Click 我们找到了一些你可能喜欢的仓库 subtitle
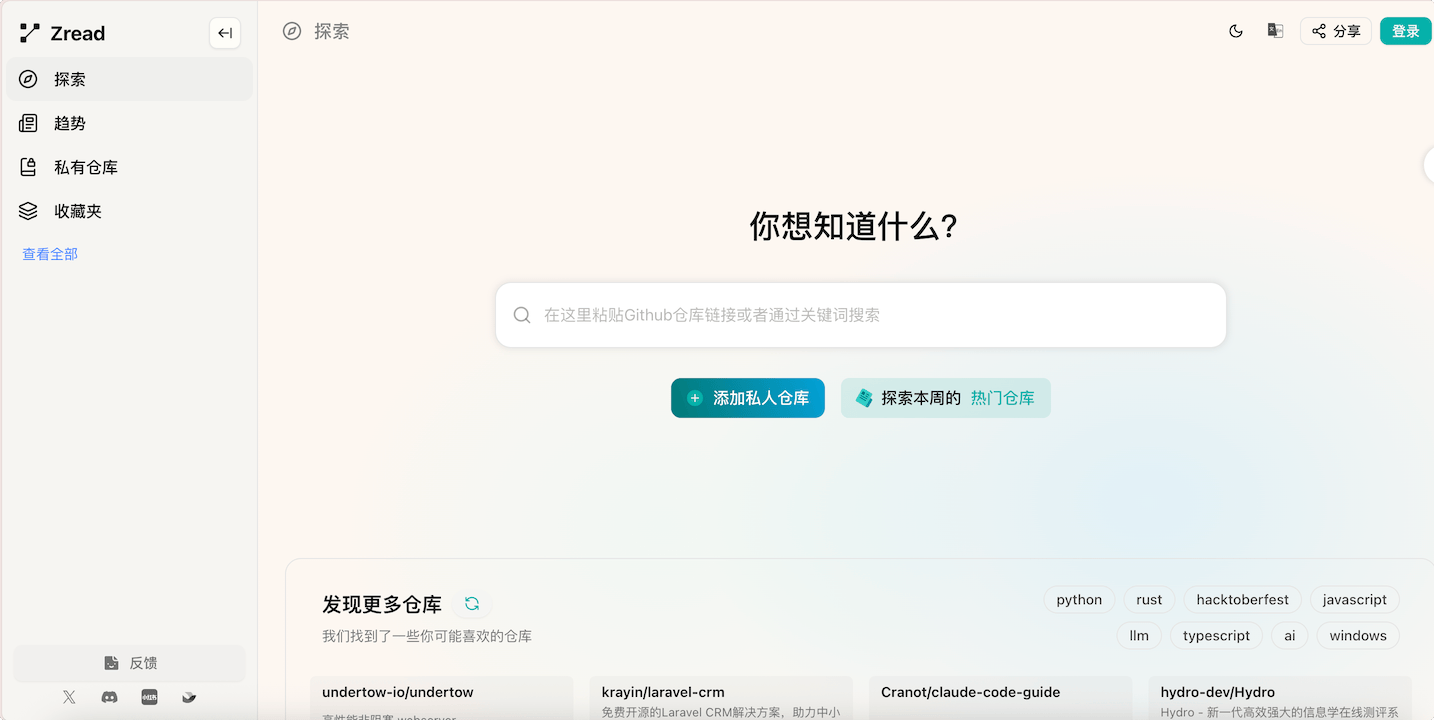Image resolution: width=1434 pixels, height=720 pixels. click(x=427, y=636)
